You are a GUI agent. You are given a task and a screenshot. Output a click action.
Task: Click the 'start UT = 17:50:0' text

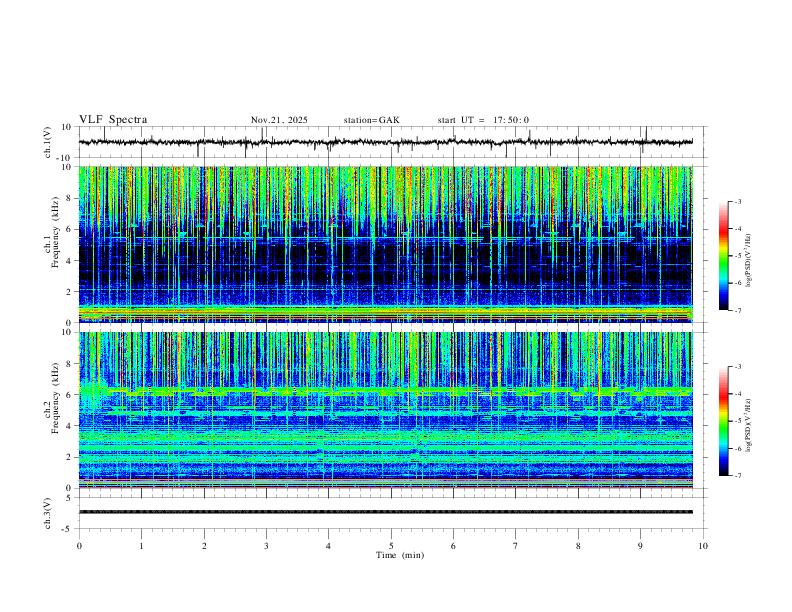(x=483, y=120)
